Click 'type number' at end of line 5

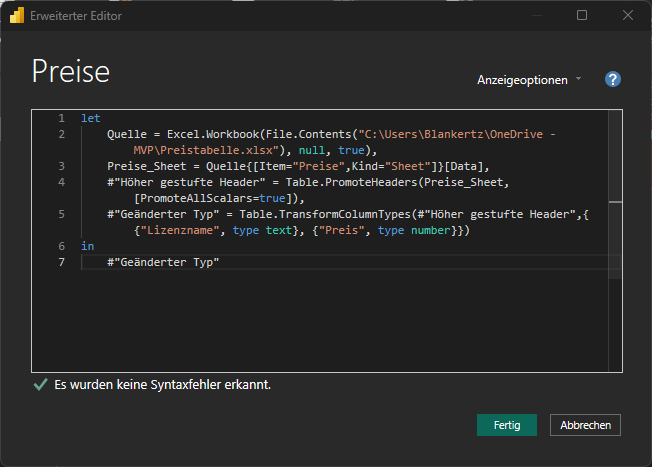click(414, 230)
